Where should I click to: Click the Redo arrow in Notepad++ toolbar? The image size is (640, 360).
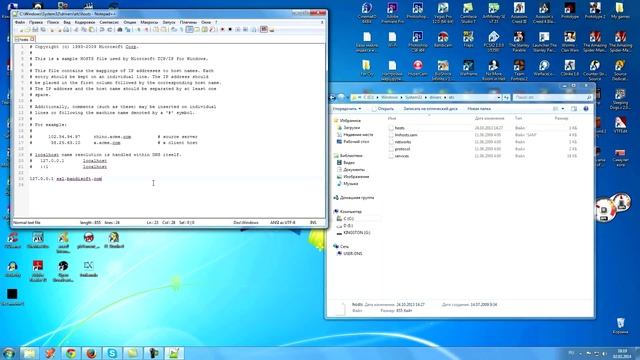point(110,29)
